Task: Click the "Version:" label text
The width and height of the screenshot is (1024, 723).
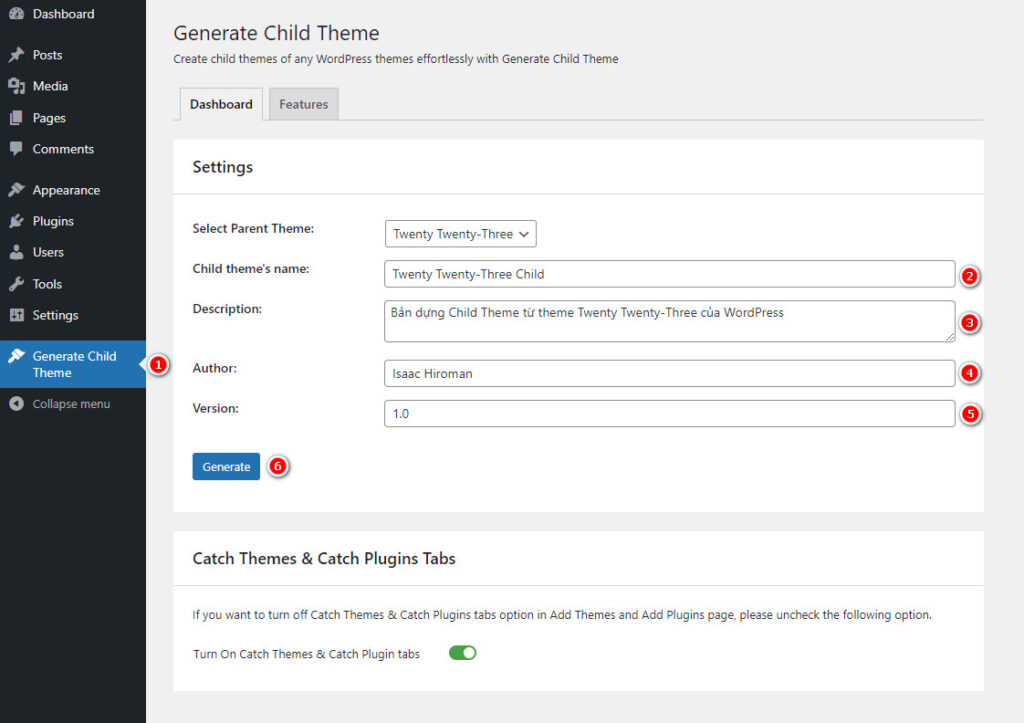Action: coord(216,408)
